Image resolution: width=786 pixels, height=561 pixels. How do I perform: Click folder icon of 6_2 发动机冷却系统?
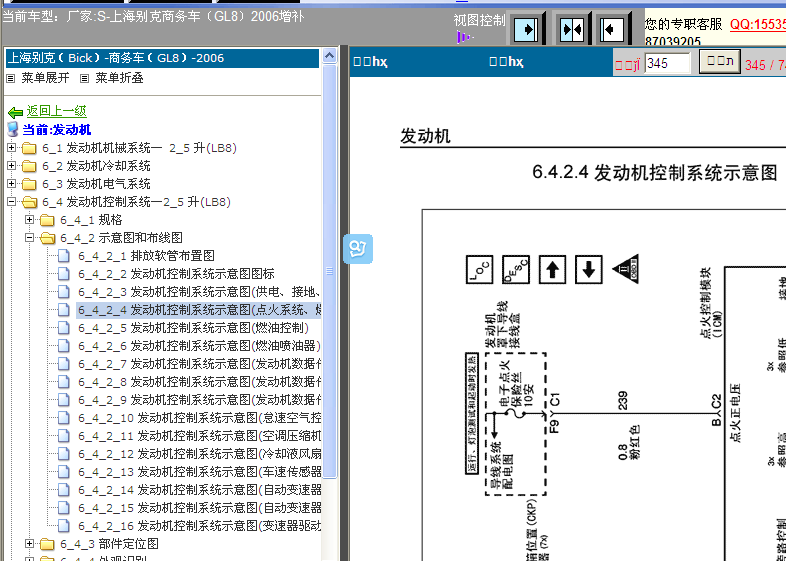tap(29, 166)
